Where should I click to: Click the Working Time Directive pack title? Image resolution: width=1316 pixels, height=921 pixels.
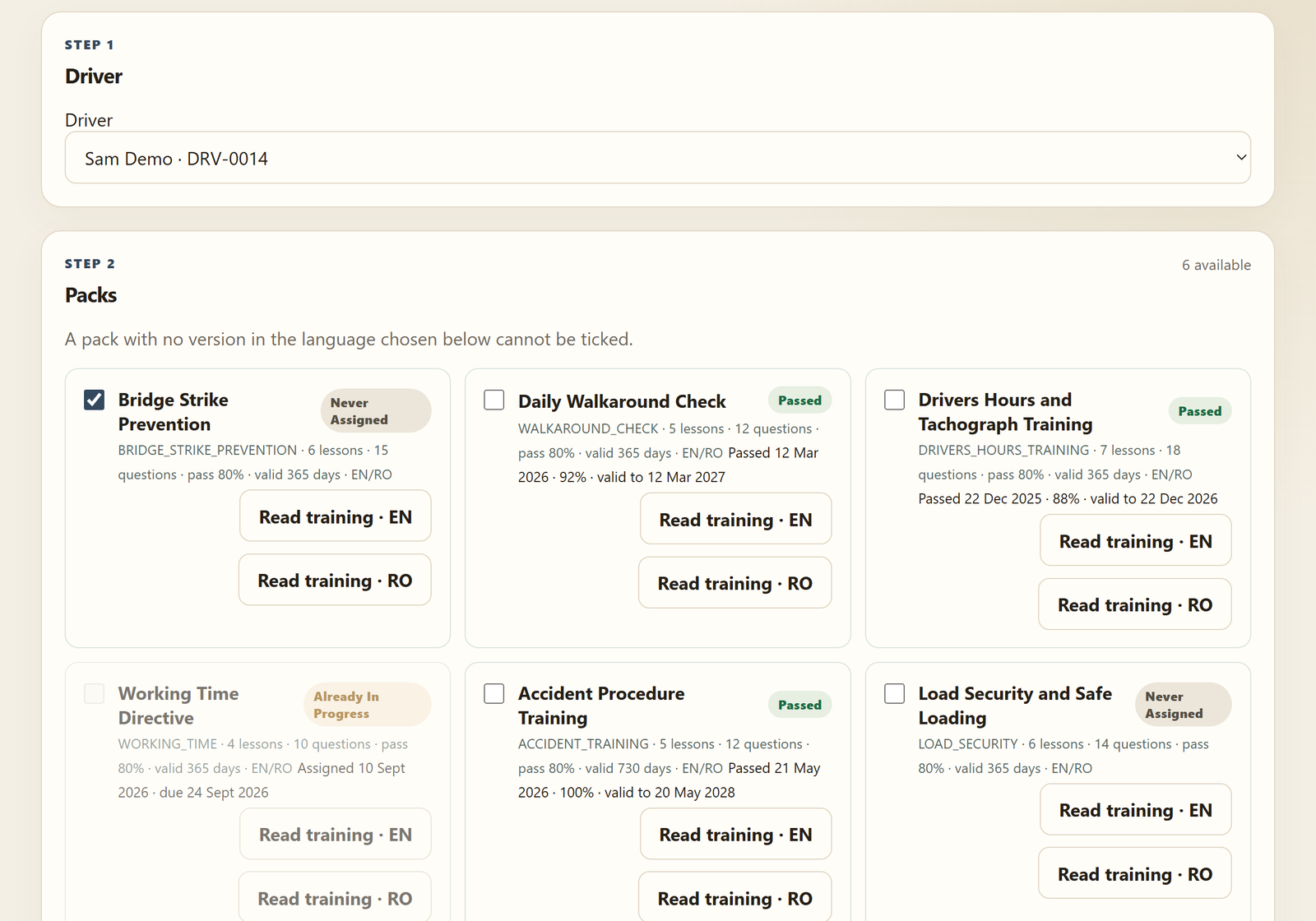coord(178,706)
